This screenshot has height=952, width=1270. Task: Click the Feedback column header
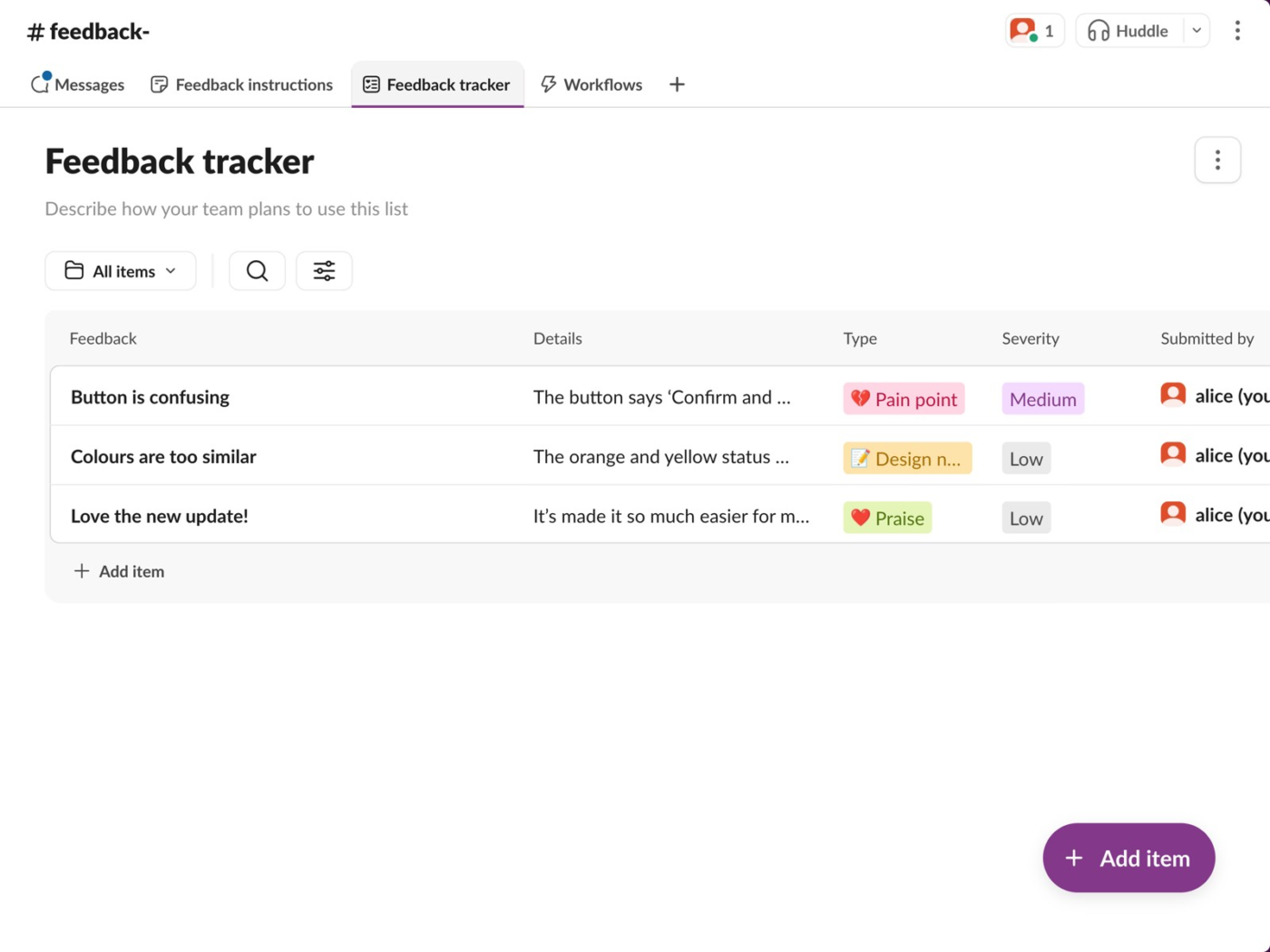pos(103,338)
